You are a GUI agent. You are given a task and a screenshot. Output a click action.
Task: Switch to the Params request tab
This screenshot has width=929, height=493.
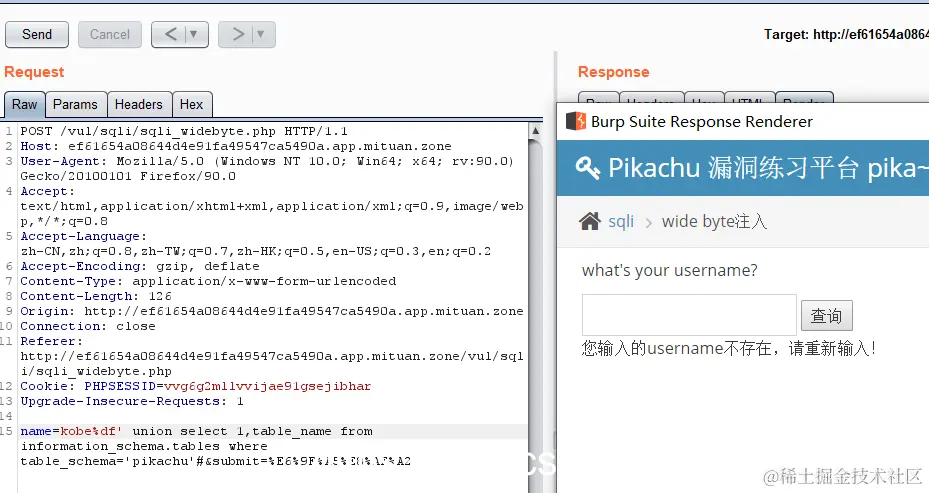pyautogui.click(x=75, y=104)
